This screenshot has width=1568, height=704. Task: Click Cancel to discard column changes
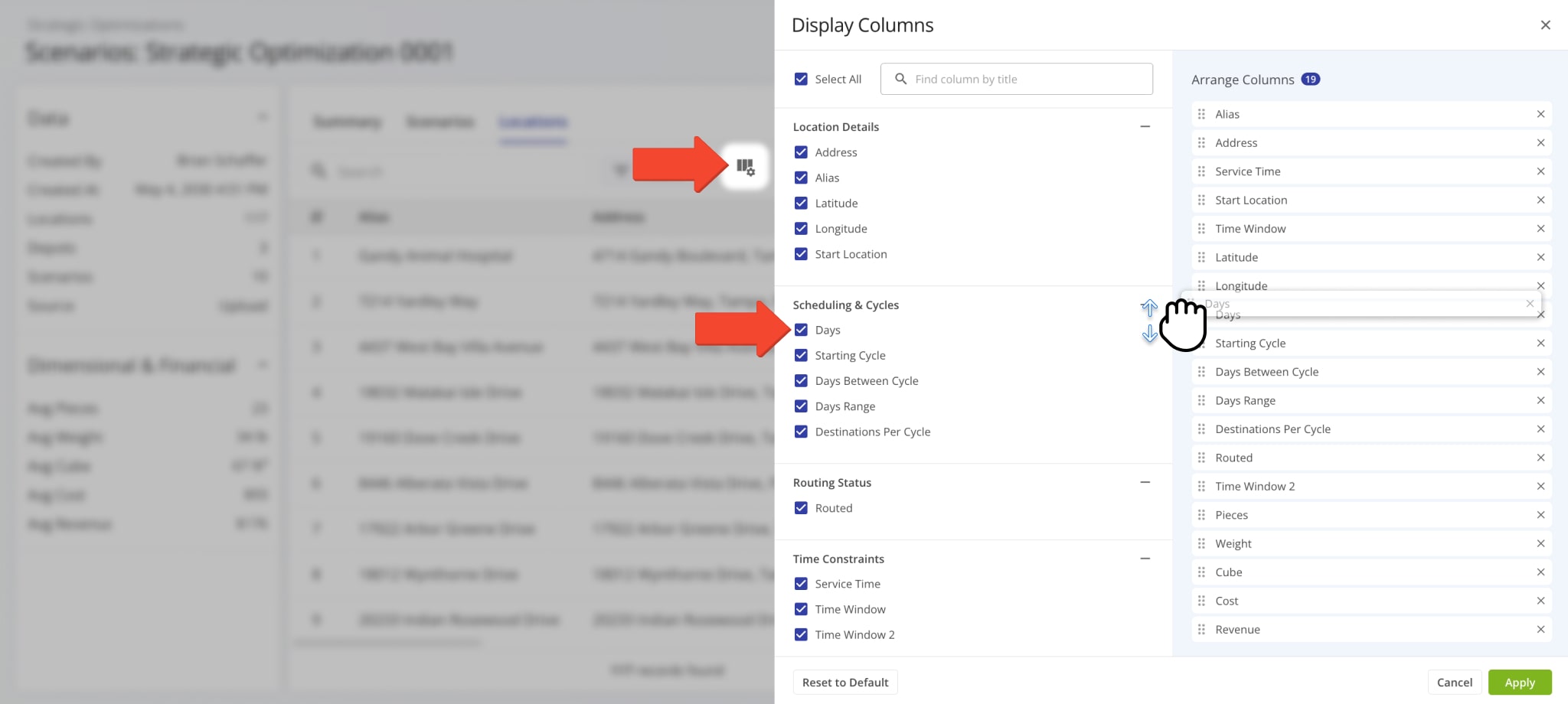1454,683
